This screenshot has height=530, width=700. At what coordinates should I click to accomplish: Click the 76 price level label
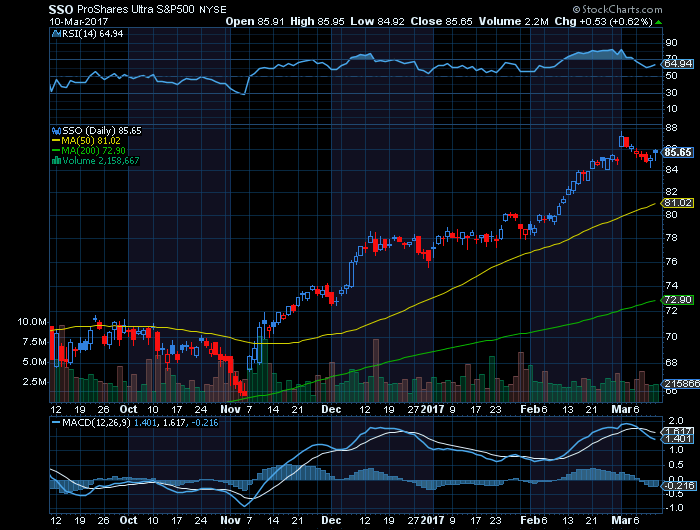(671, 262)
